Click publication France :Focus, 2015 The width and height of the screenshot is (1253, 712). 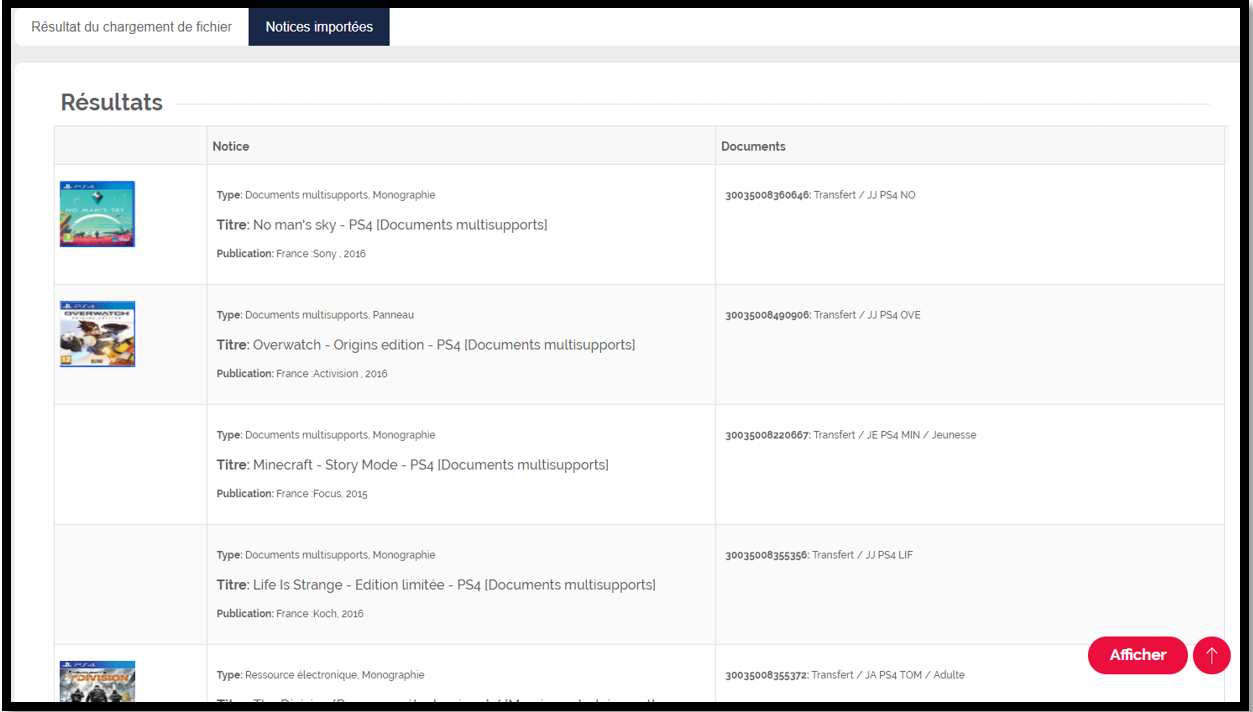point(292,494)
